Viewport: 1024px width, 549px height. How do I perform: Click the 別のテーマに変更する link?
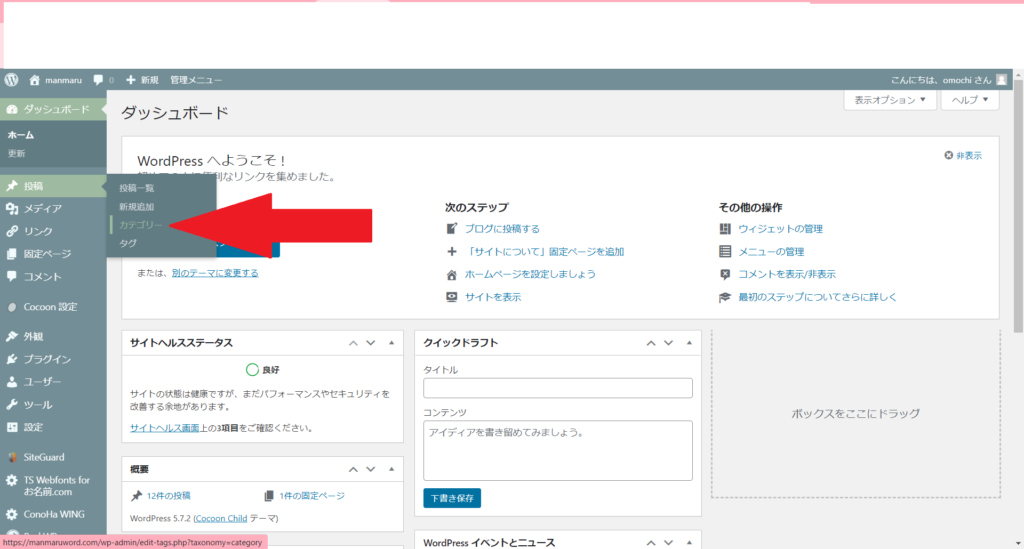click(215, 273)
